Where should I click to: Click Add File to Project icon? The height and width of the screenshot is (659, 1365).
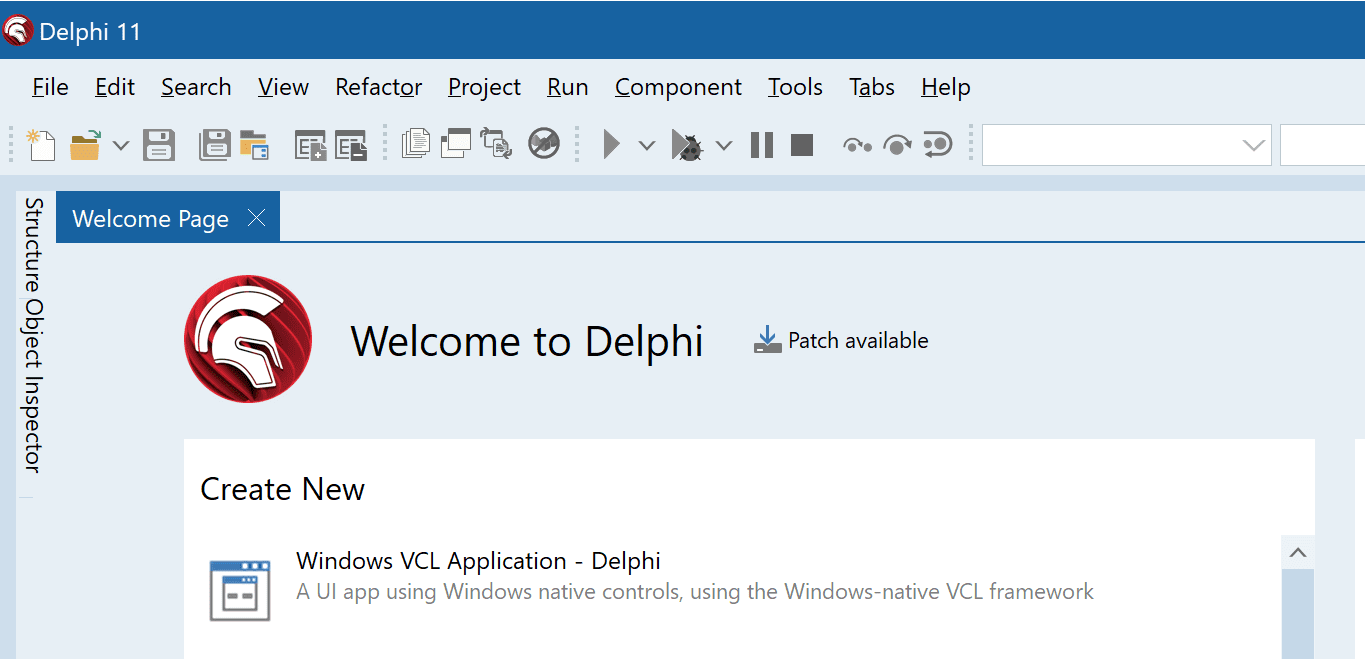point(311,146)
